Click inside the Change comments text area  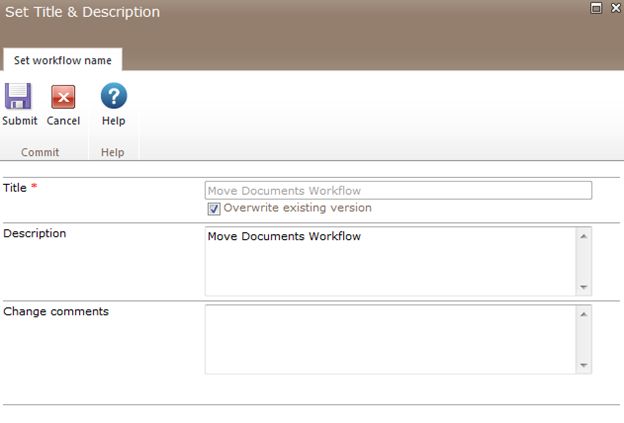coord(390,339)
